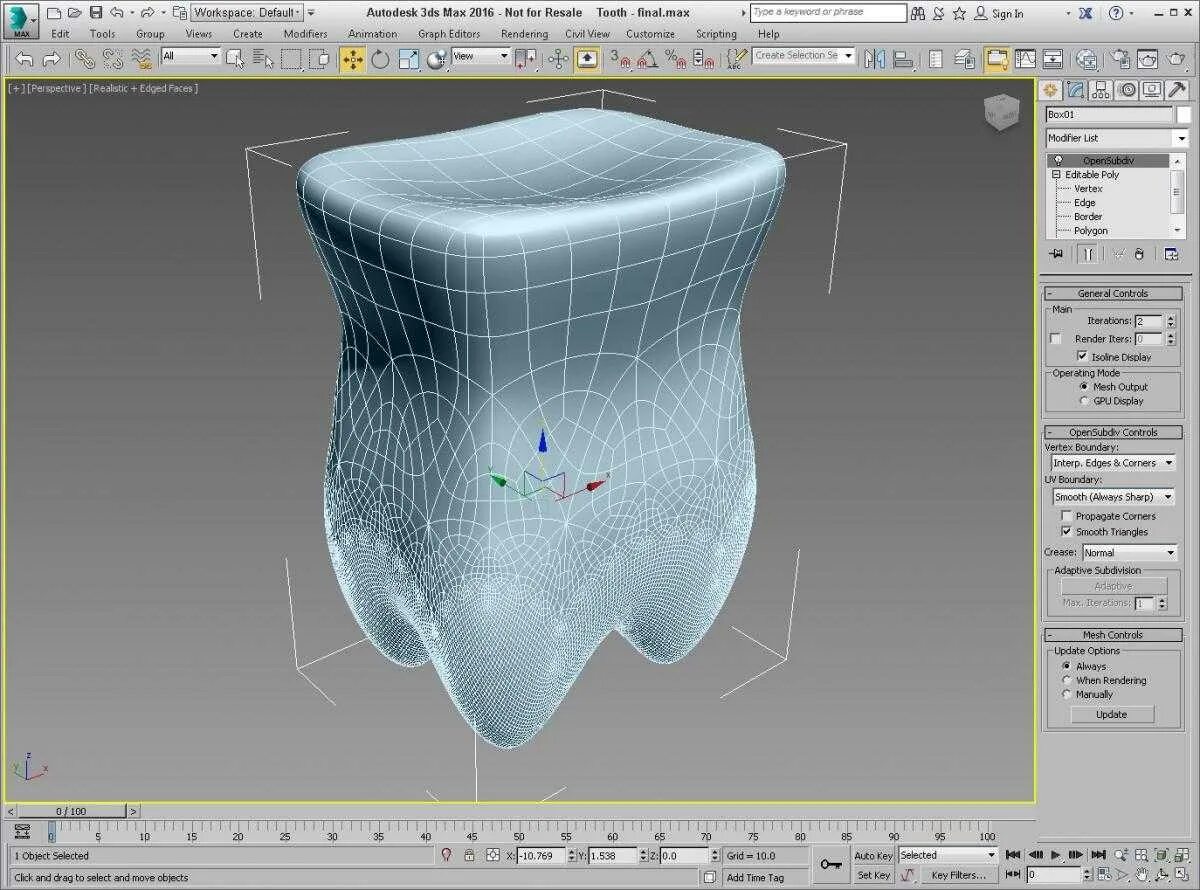Choose the Manually update option
The width and height of the screenshot is (1200, 890).
1067,694
